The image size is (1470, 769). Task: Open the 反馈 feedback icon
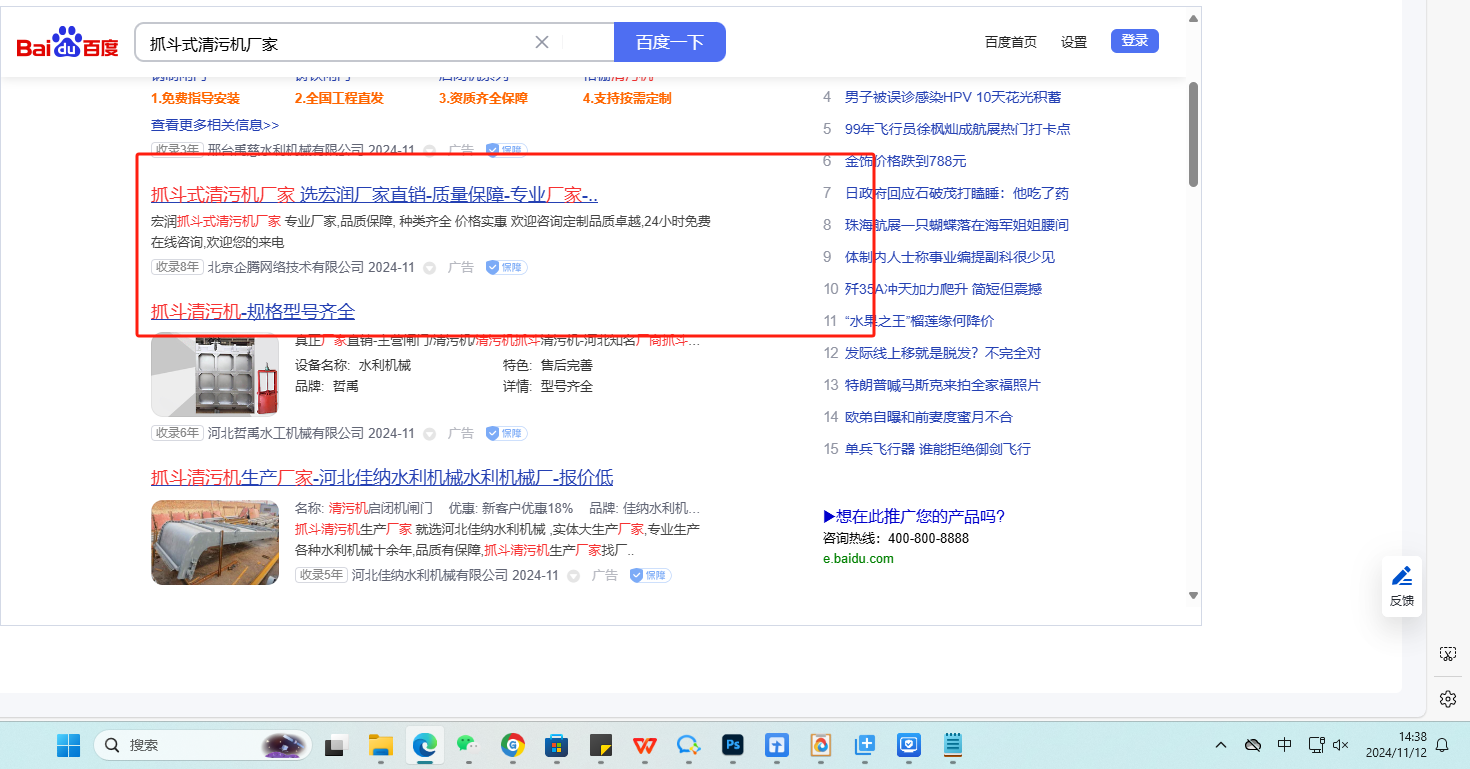pos(1402,585)
